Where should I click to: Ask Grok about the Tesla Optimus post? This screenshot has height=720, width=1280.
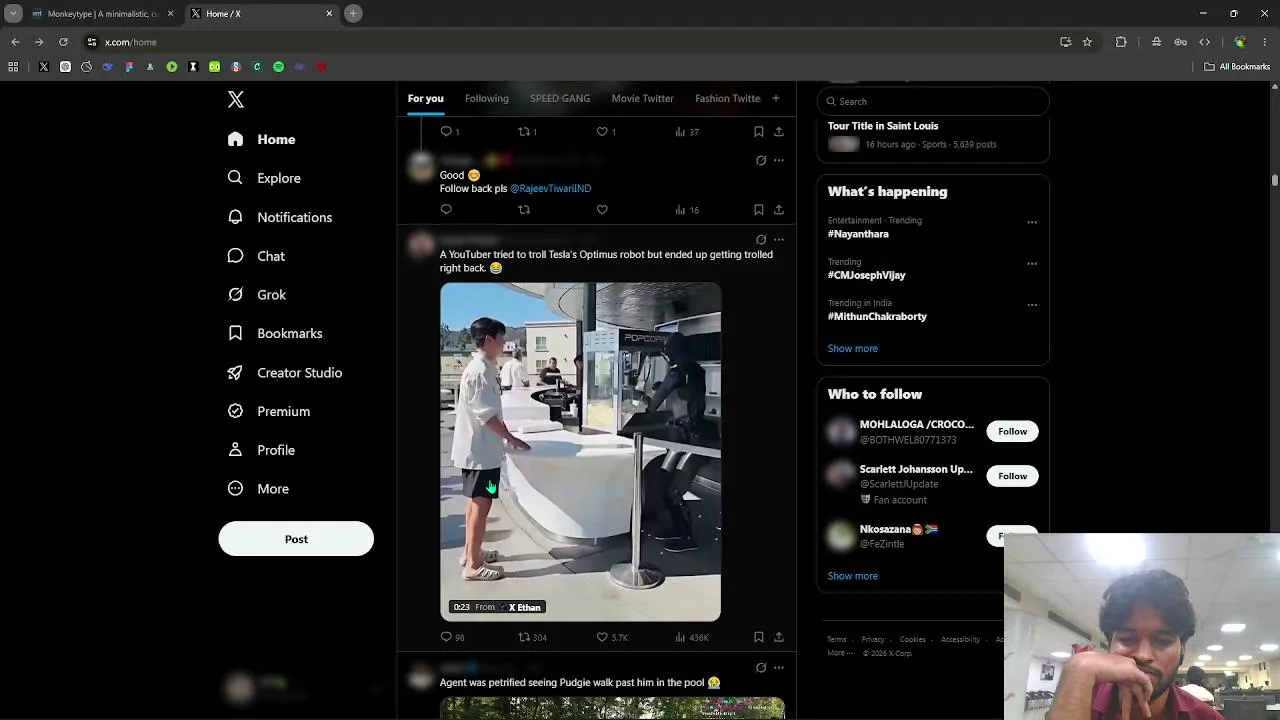click(x=761, y=240)
